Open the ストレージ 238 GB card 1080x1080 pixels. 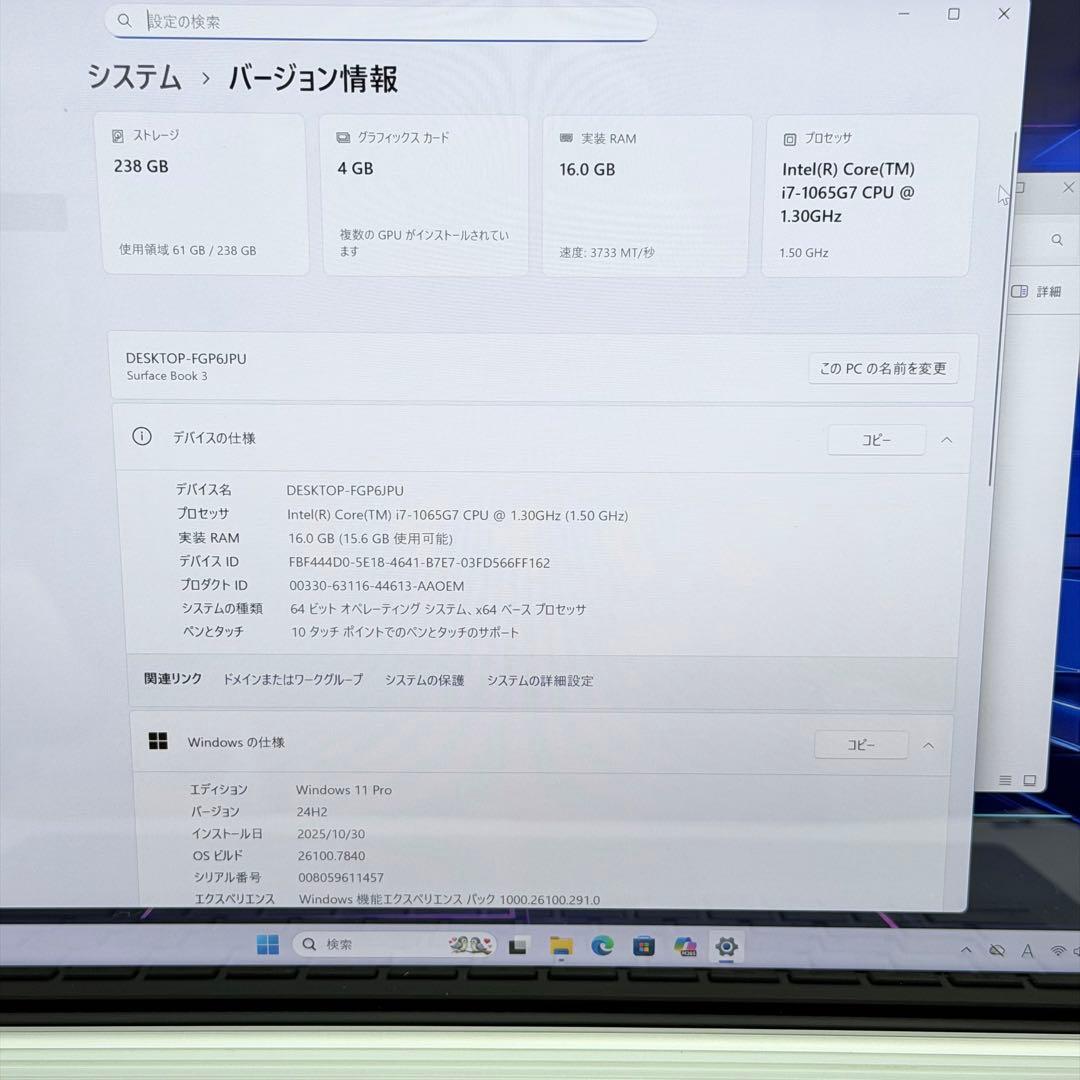coord(203,195)
